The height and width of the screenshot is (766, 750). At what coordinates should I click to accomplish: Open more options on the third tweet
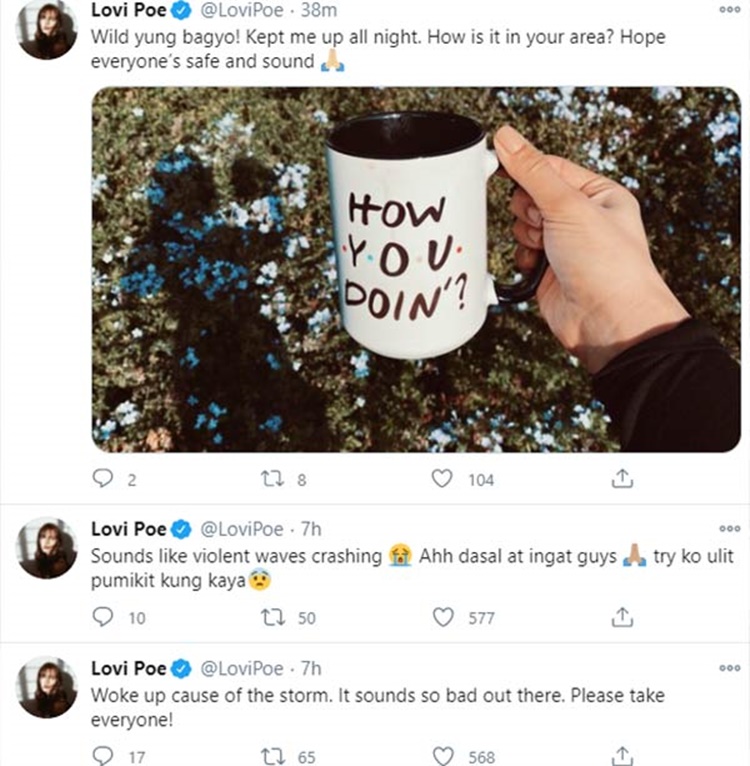click(x=729, y=667)
